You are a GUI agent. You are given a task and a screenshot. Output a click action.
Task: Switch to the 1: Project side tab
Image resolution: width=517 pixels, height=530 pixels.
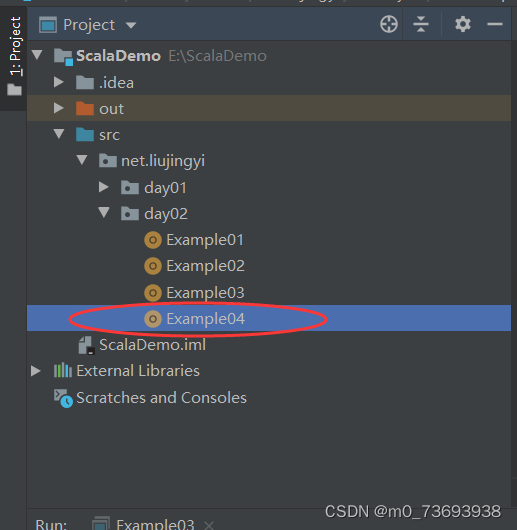click(x=14, y=56)
